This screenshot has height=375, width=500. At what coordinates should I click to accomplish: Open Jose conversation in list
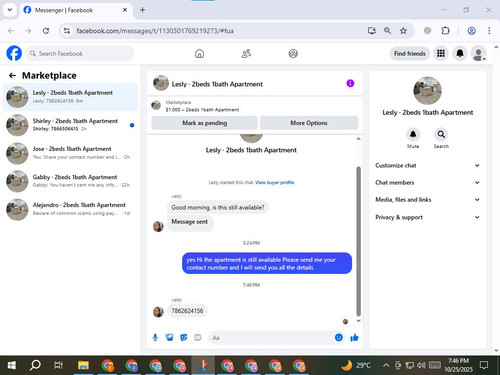click(x=70, y=153)
